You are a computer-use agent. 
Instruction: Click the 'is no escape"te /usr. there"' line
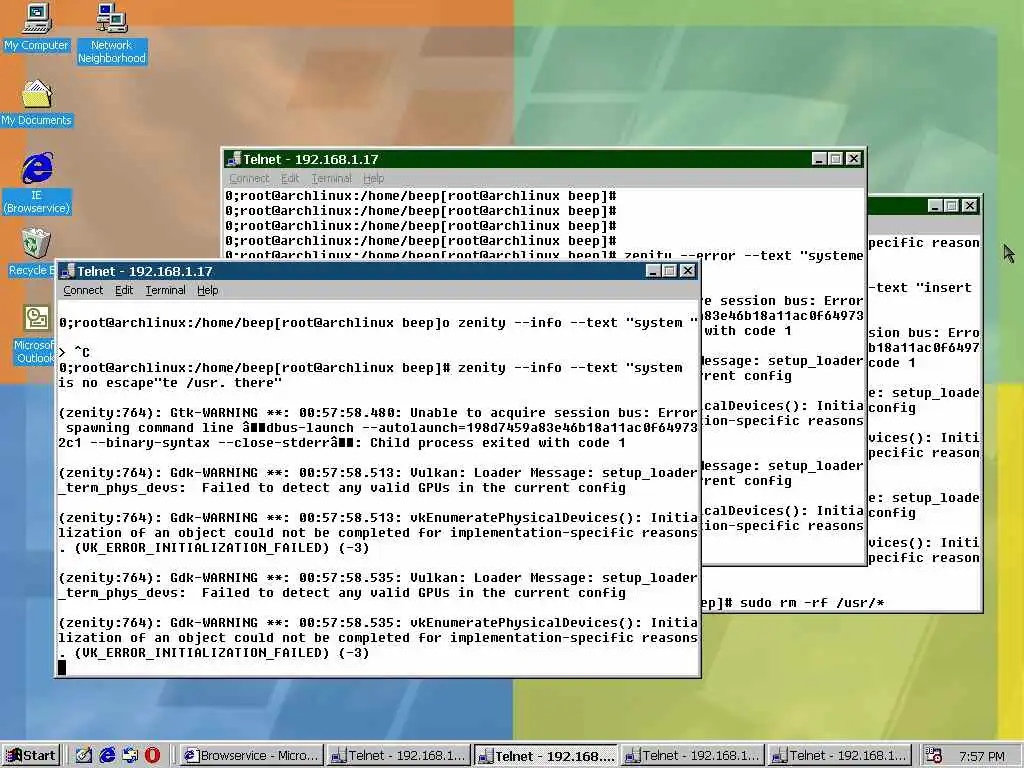[170, 383]
